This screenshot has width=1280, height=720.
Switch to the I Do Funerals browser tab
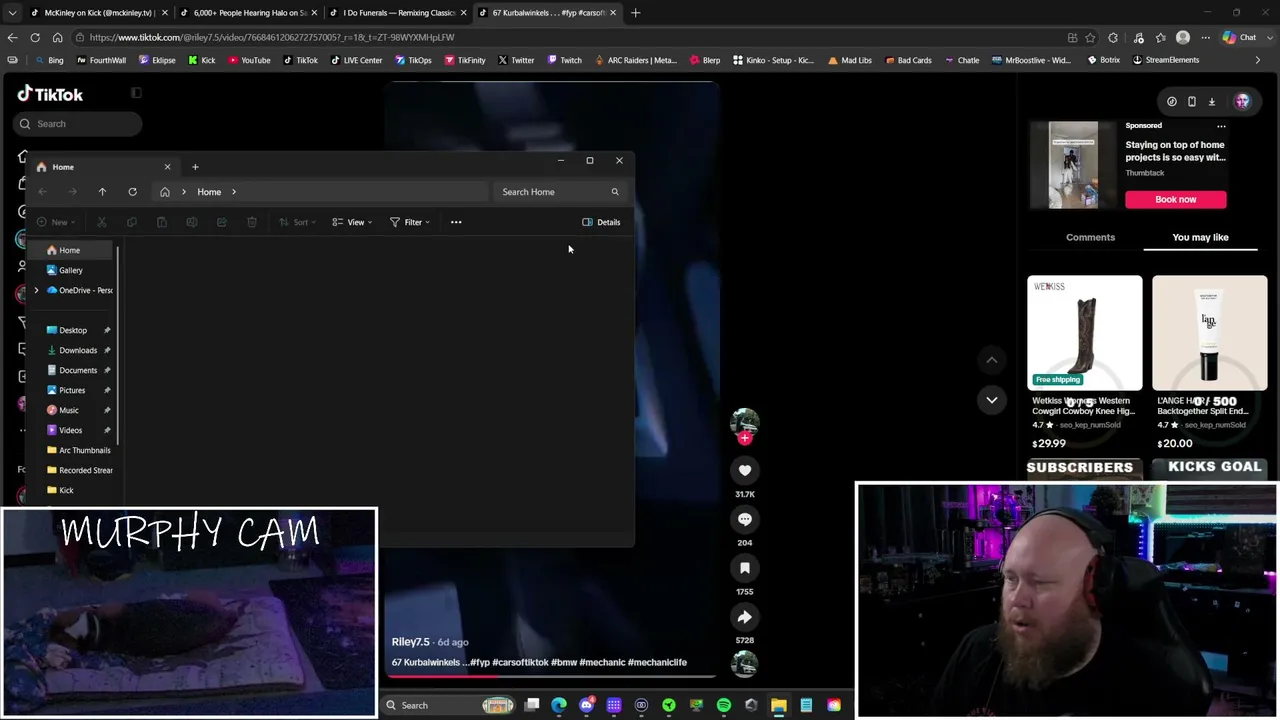pos(398,13)
